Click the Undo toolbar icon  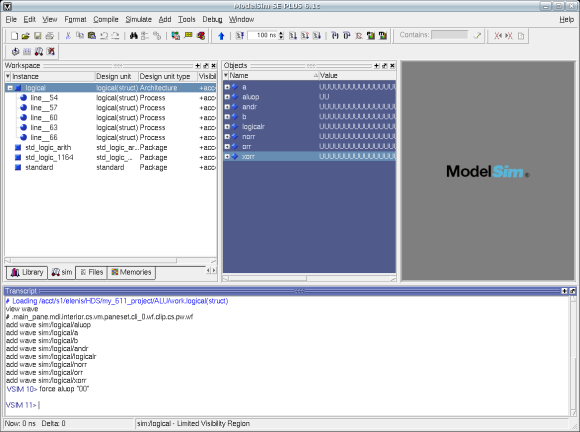(104, 36)
